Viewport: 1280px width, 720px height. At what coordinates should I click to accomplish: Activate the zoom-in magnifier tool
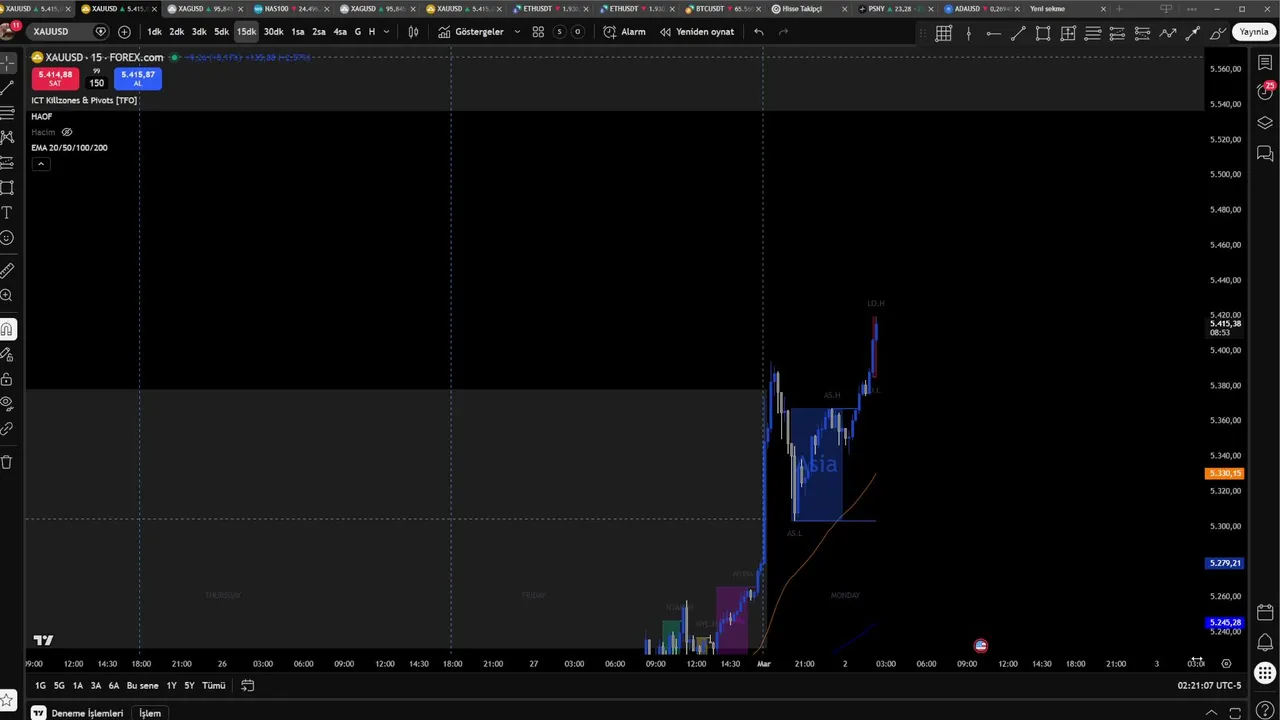click(7, 296)
